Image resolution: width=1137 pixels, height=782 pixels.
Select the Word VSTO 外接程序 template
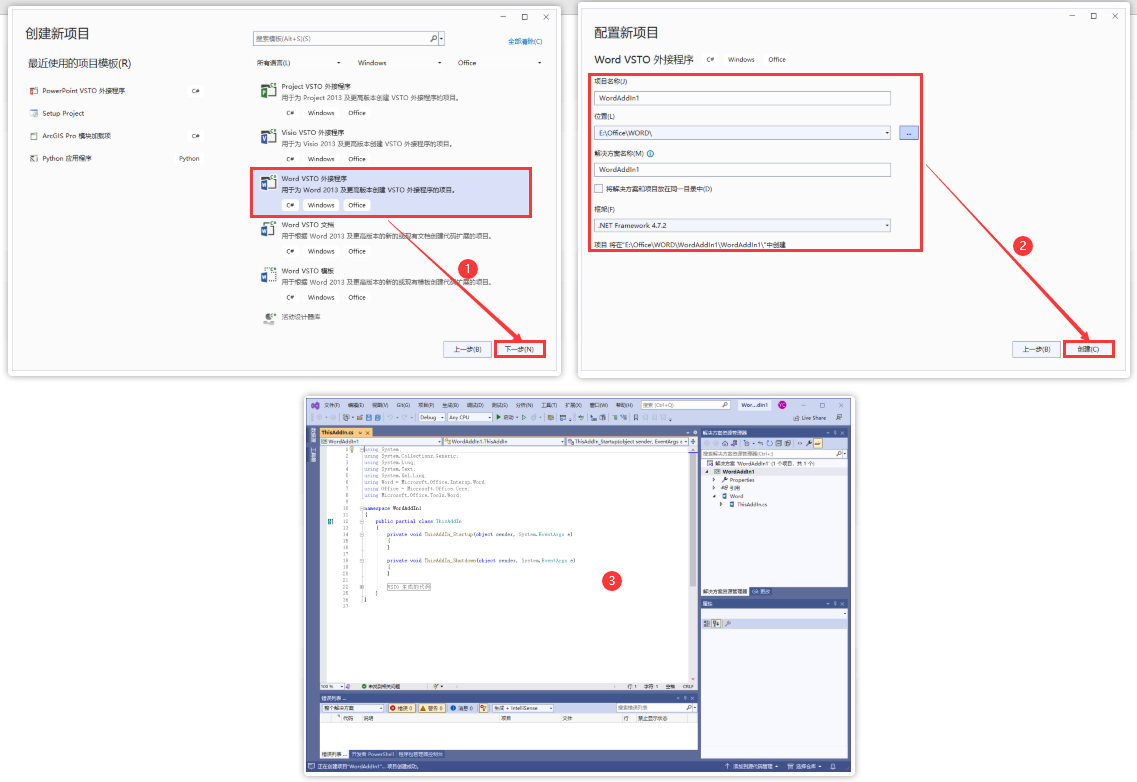coord(391,192)
